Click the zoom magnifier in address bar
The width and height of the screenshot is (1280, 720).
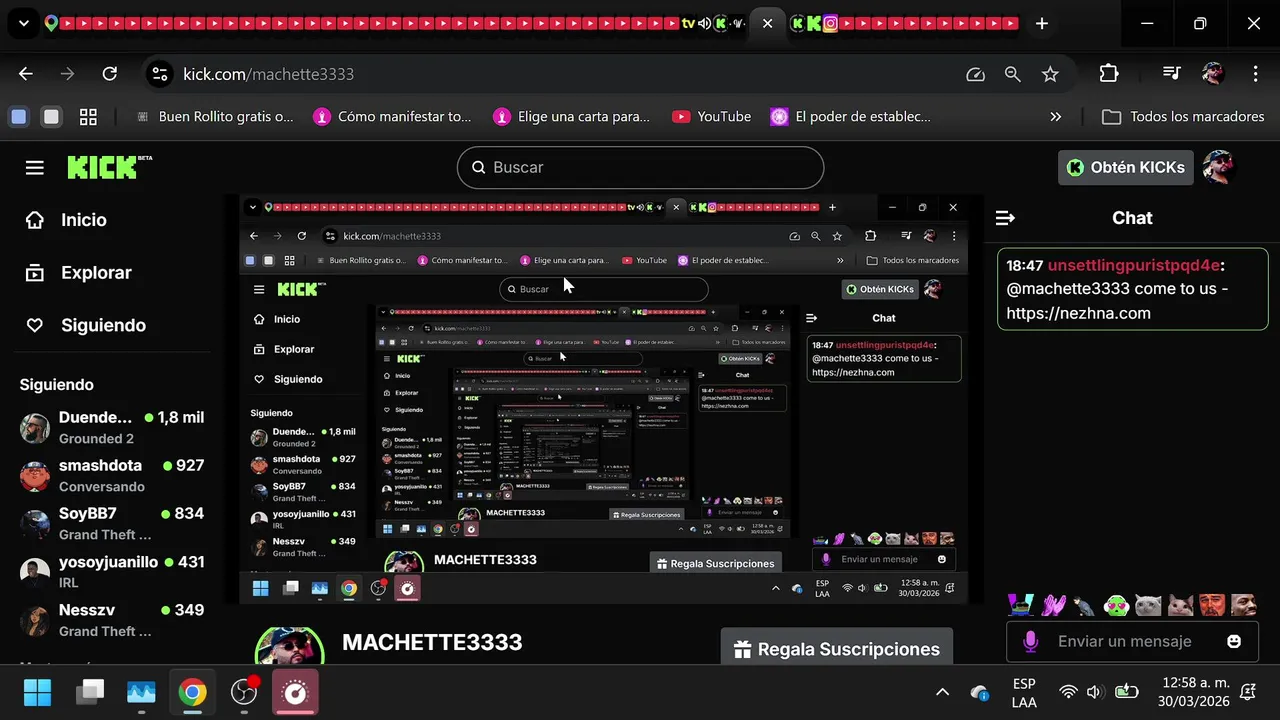point(1013,74)
